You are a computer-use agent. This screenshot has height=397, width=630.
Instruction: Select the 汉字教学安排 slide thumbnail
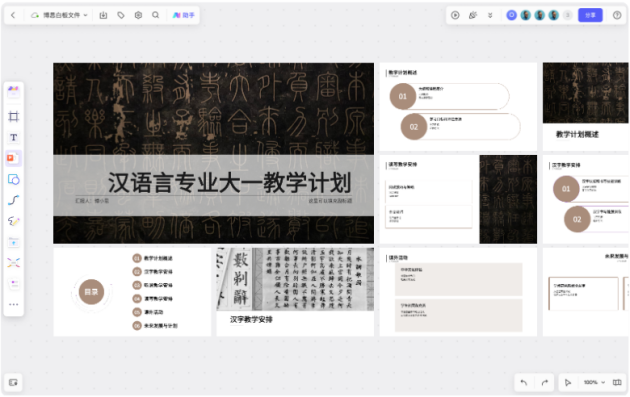coord(295,292)
